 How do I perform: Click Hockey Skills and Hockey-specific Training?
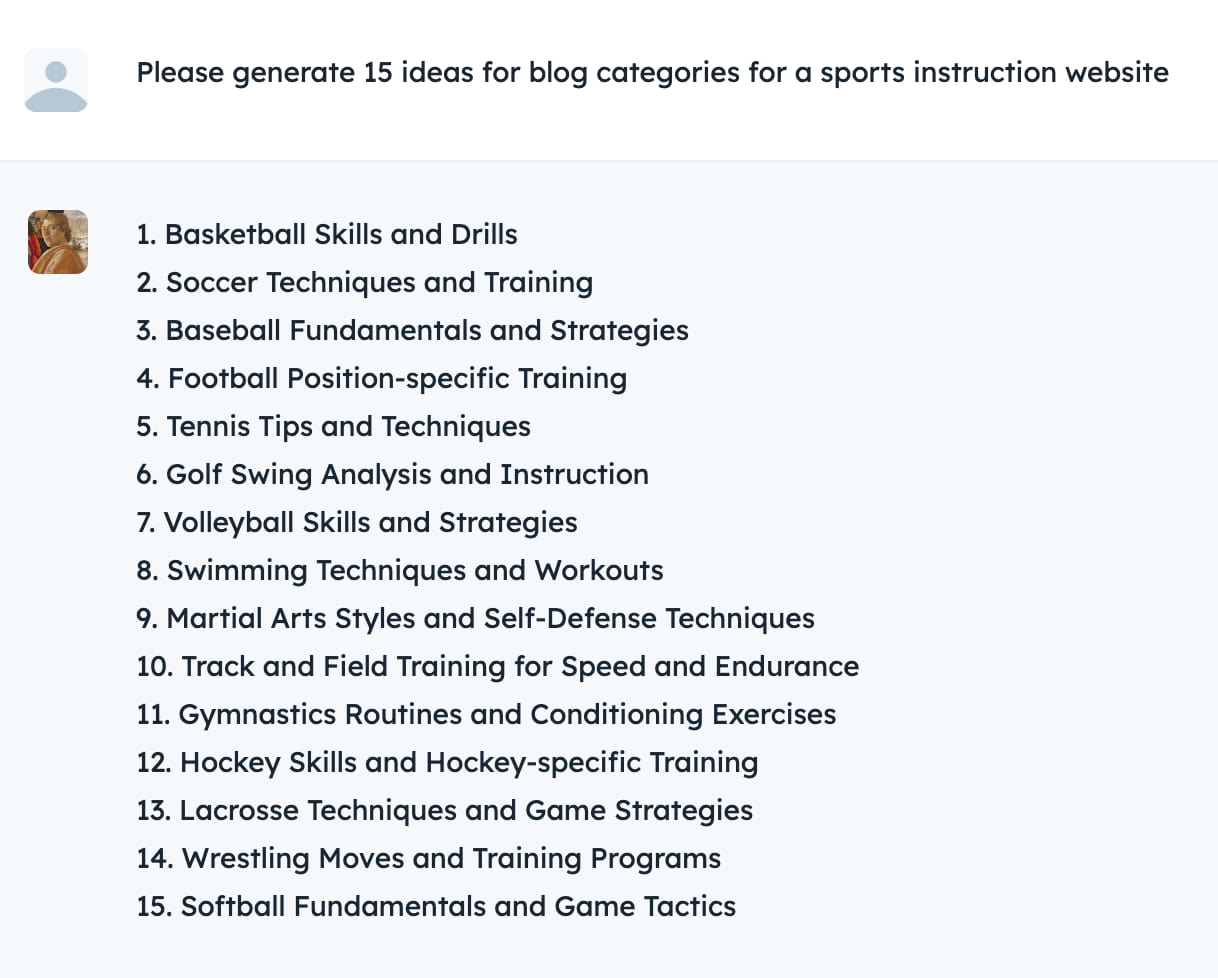pyautogui.click(x=447, y=762)
